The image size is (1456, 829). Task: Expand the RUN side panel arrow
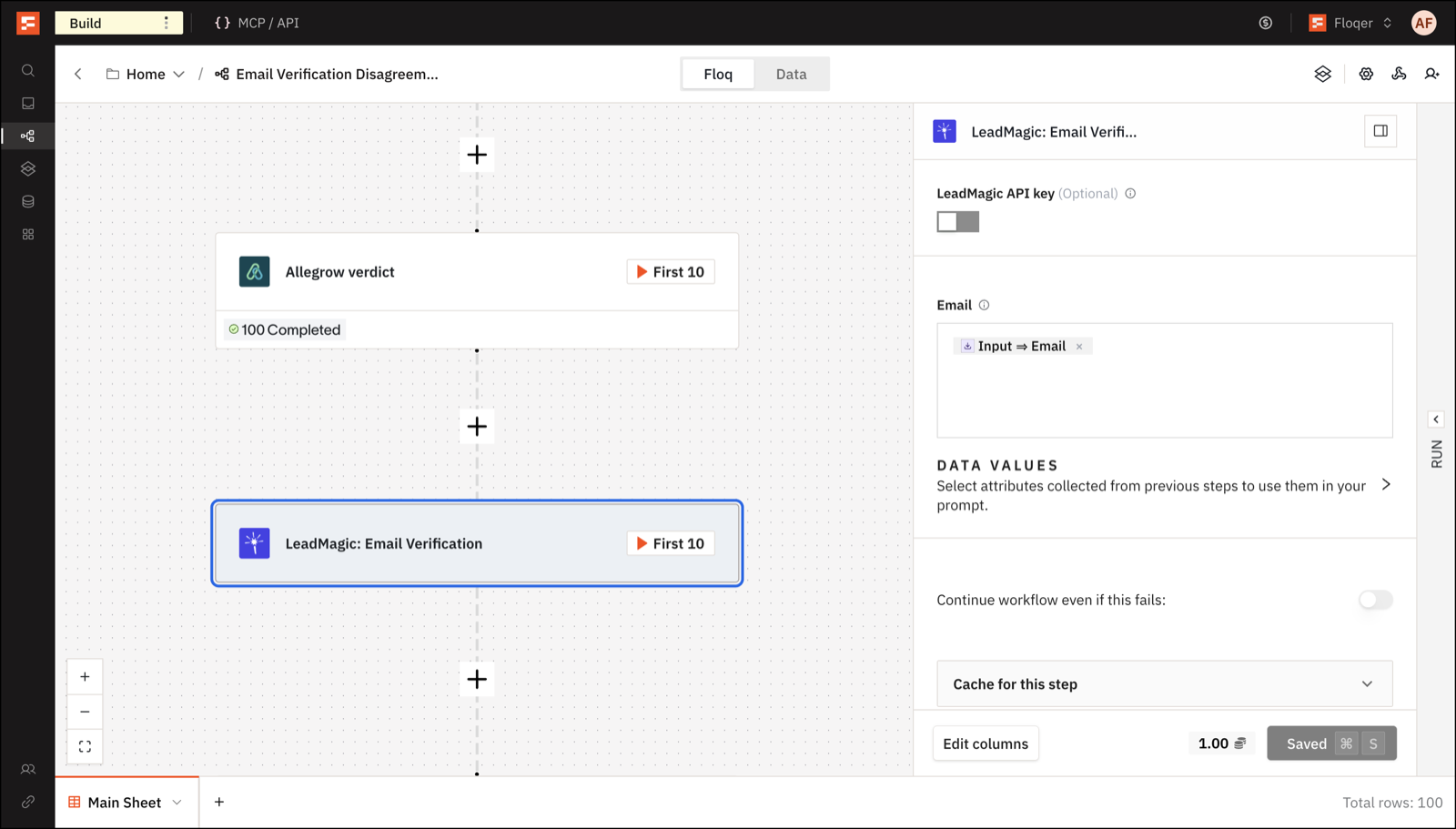(1436, 420)
